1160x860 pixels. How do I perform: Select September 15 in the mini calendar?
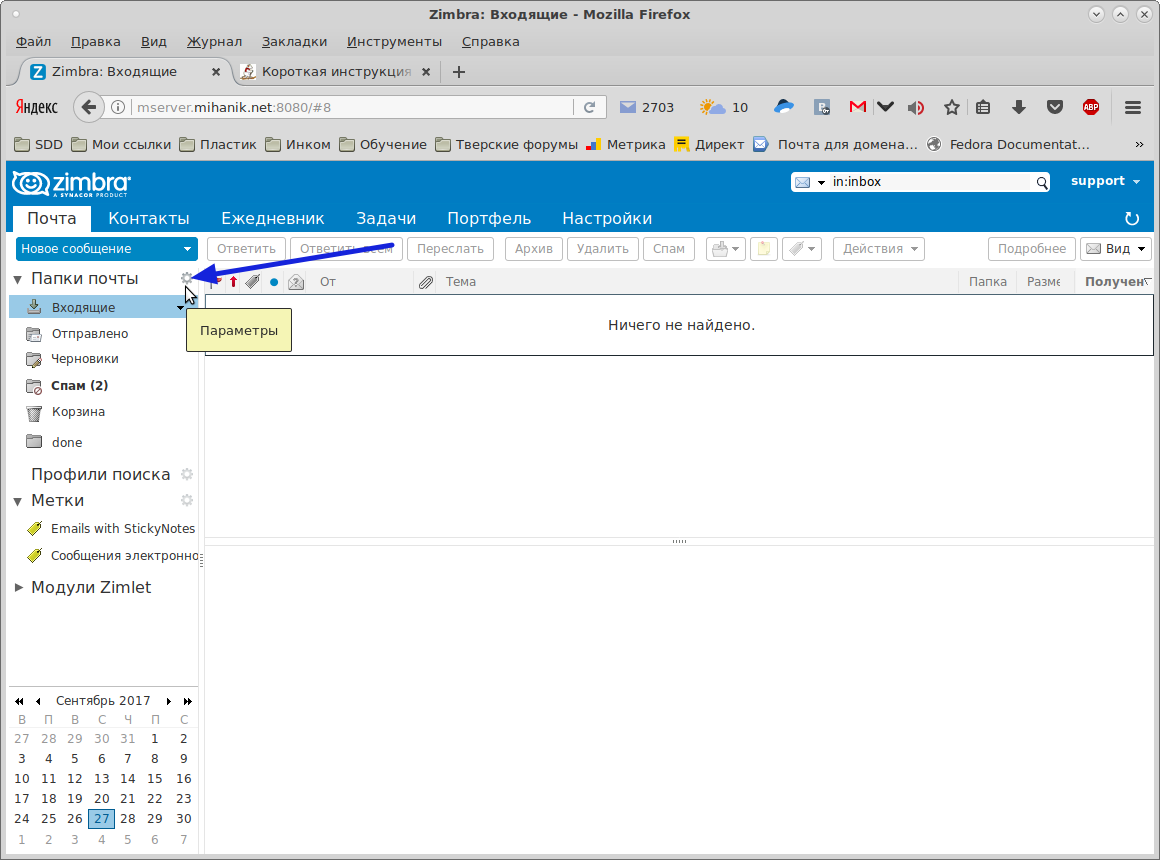pyautogui.click(x=155, y=779)
